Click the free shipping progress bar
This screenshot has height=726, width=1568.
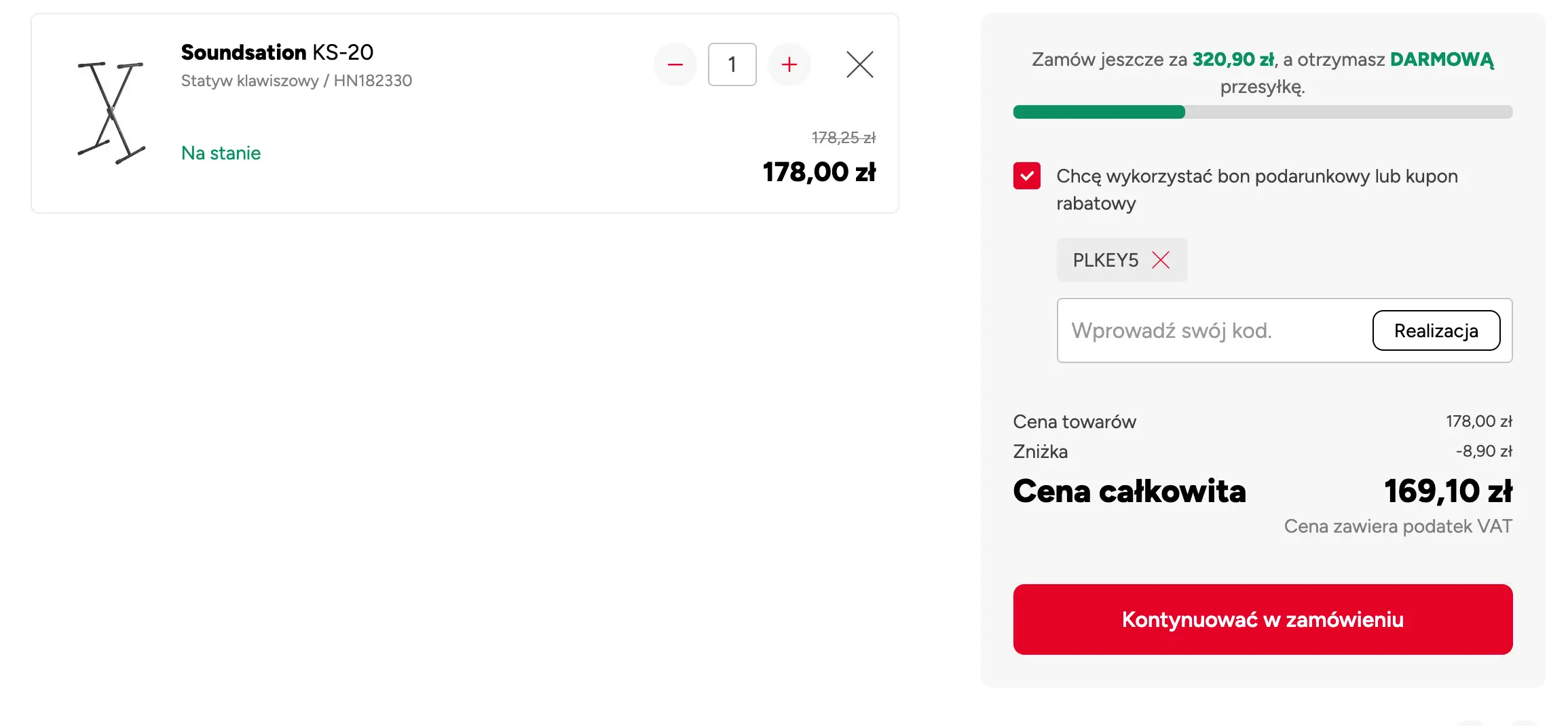click(x=1263, y=113)
